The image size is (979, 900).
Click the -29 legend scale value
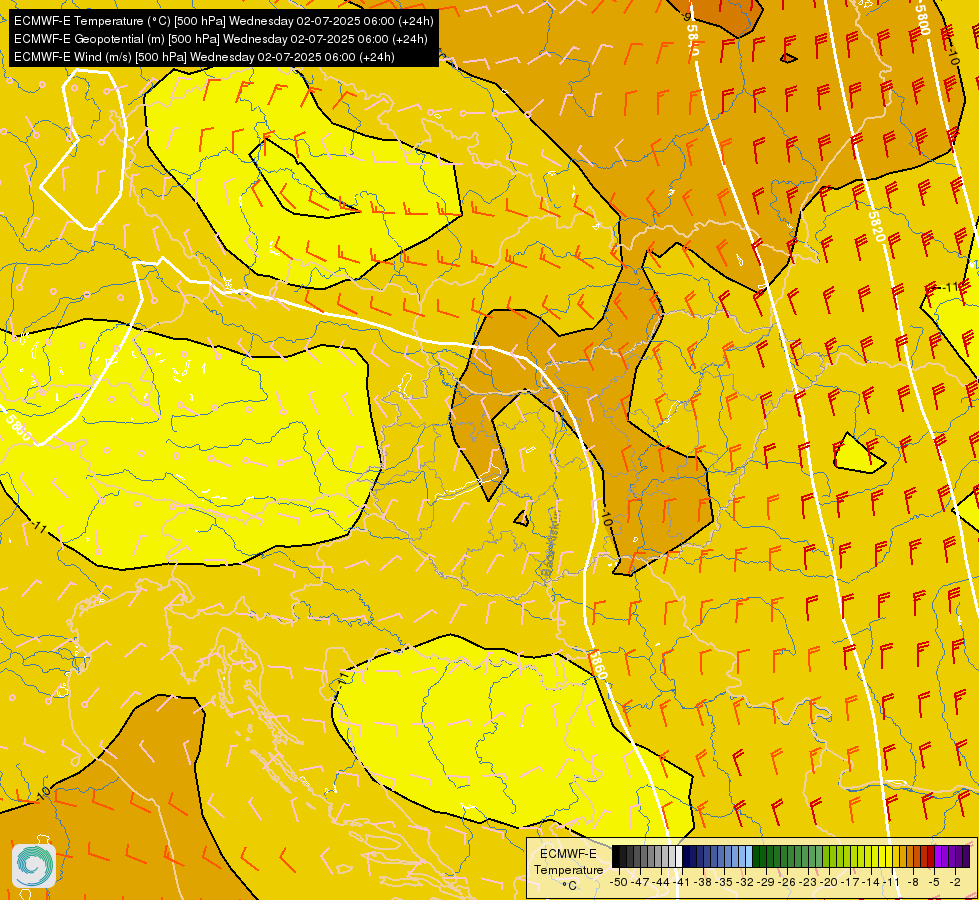766,882
